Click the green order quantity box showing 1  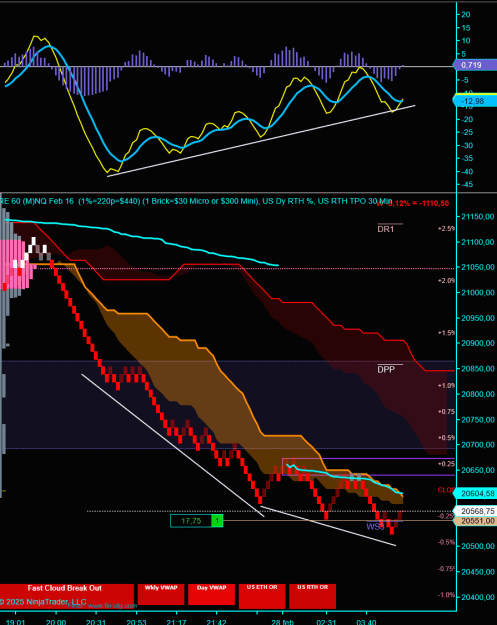[x=217, y=521]
